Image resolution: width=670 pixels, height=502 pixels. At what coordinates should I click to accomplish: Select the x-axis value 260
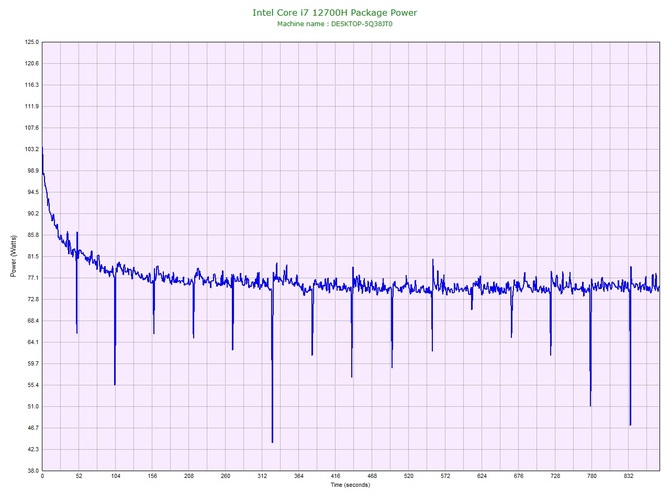[x=225, y=476]
